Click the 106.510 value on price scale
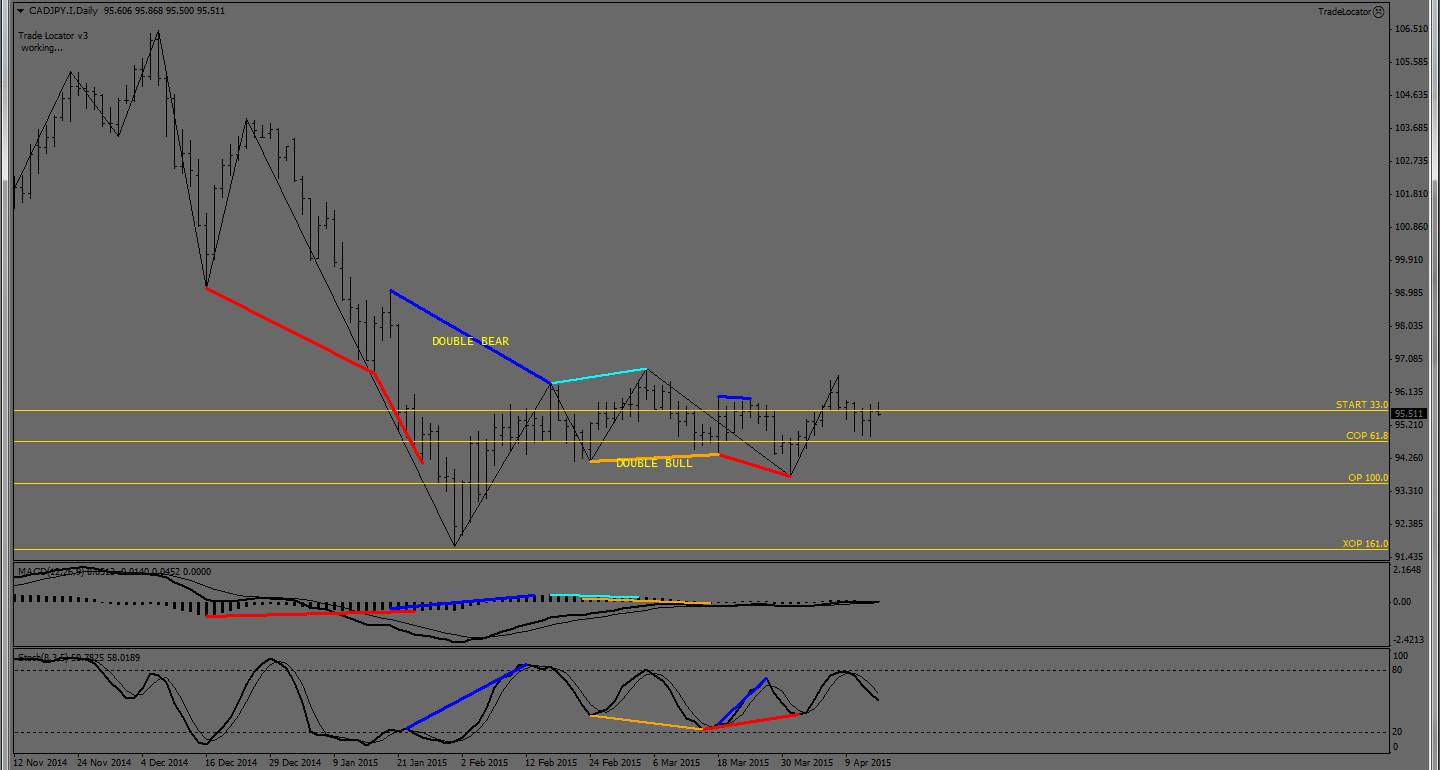The width and height of the screenshot is (1440, 770). [x=1410, y=29]
